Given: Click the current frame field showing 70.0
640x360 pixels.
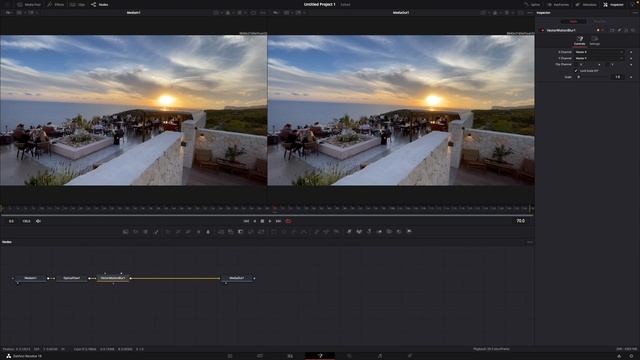Looking at the screenshot, I should [x=520, y=221].
